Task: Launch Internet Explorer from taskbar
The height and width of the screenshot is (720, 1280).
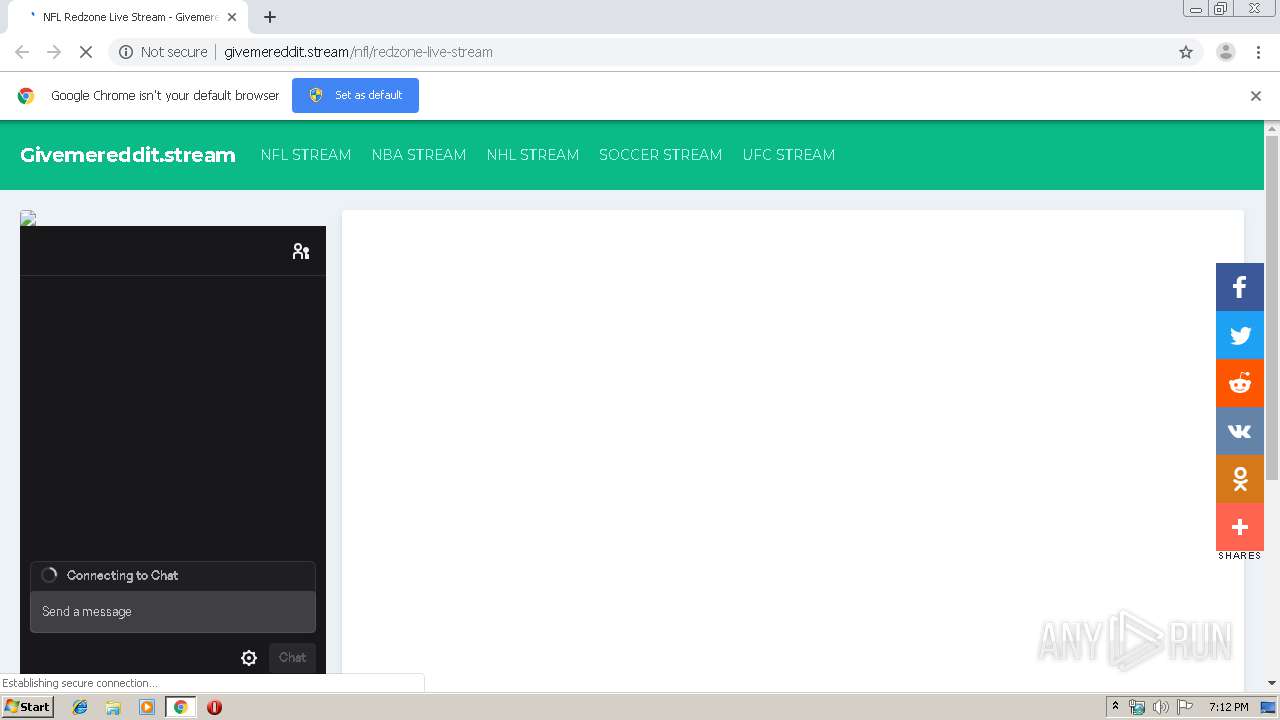Action: pyautogui.click(x=80, y=707)
